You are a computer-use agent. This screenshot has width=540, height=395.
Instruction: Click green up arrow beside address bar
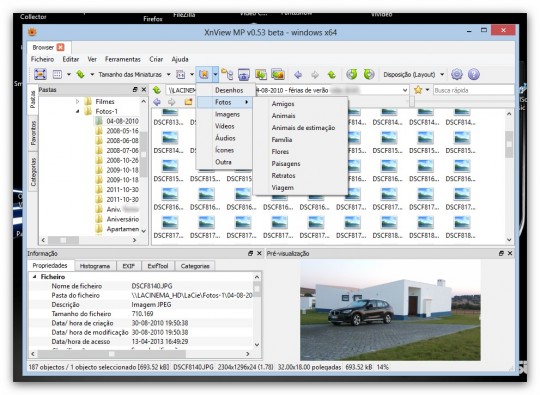pos(157,90)
